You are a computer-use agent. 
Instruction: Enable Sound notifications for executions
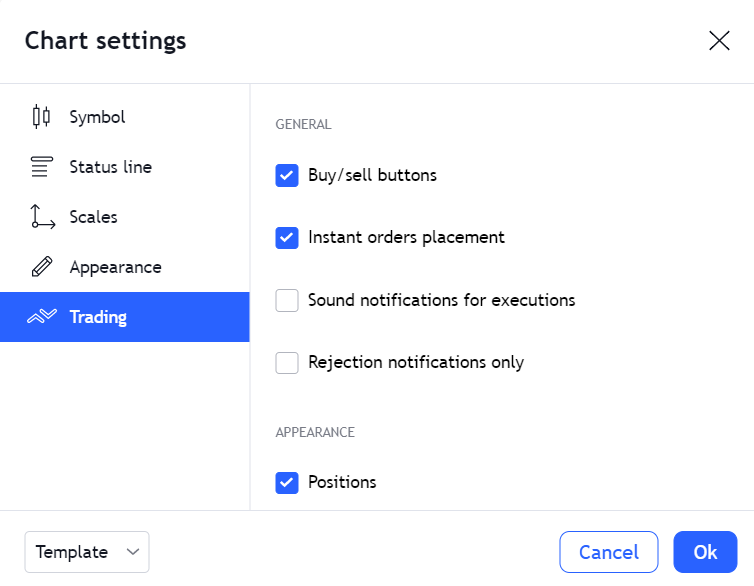pyautogui.click(x=287, y=300)
